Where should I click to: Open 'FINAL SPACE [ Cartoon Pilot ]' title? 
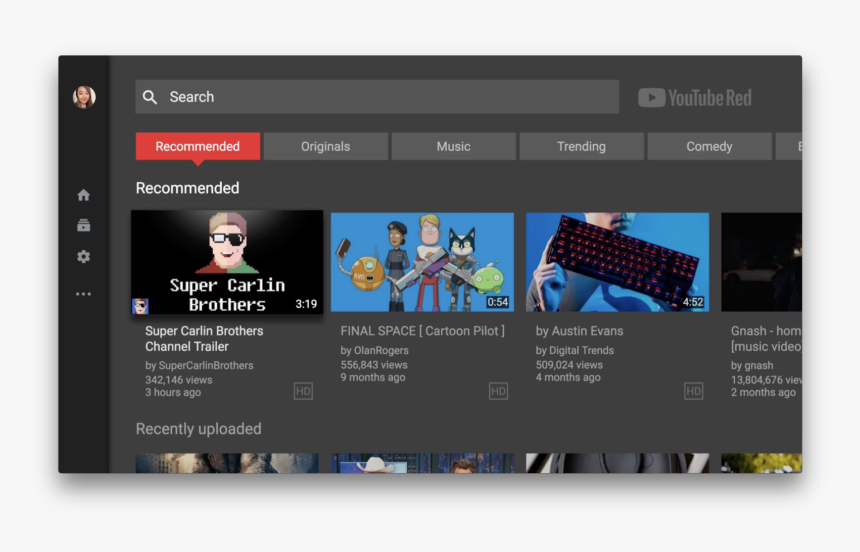point(422,331)
